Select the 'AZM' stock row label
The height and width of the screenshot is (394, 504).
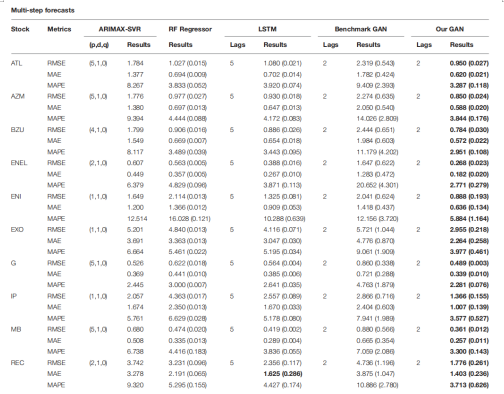[18, 96]
